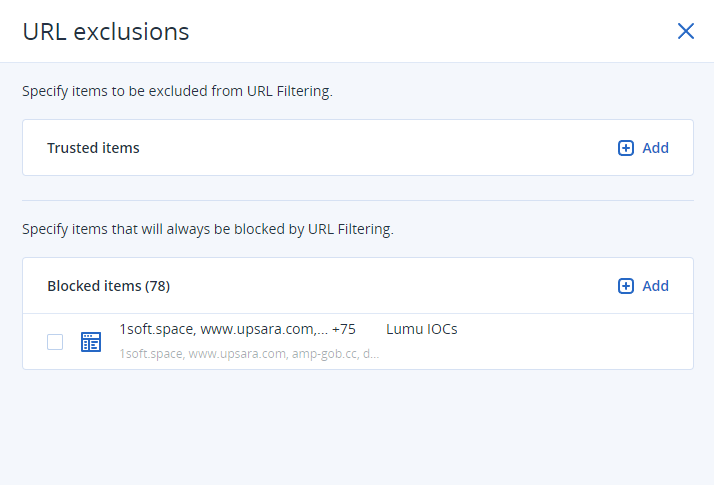Click the plus icon for Trusted items
This screenshot has height=485, width=714.
pyautogui.click(x=626, y=148)
